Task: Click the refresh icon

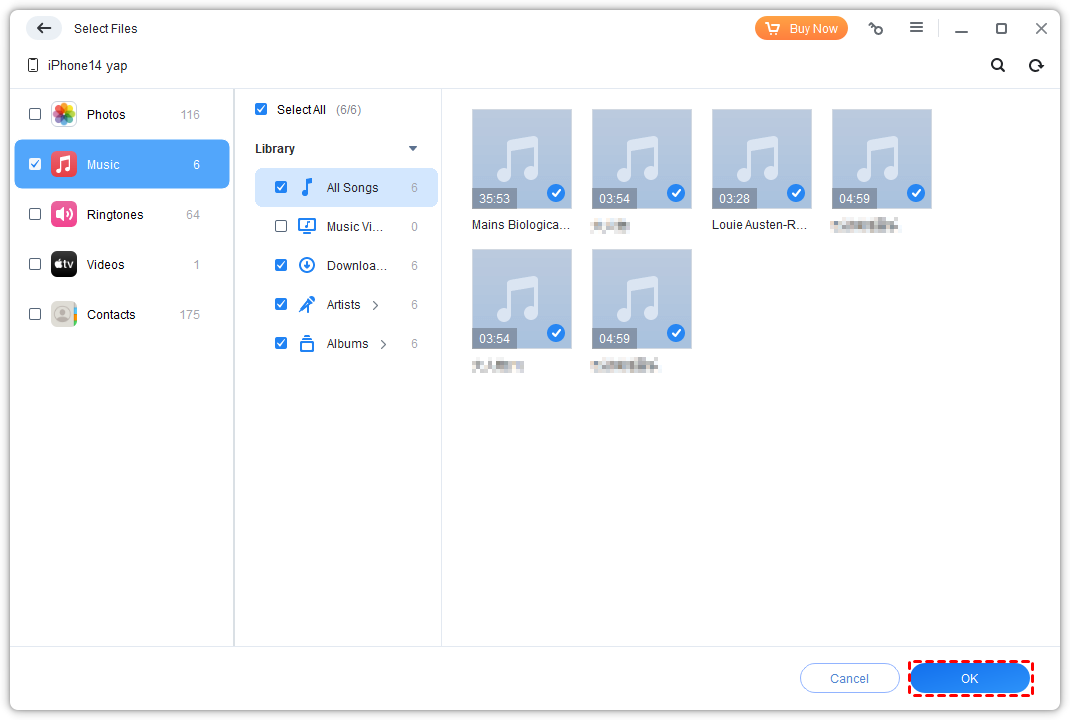Action: tap(1036, 65)
